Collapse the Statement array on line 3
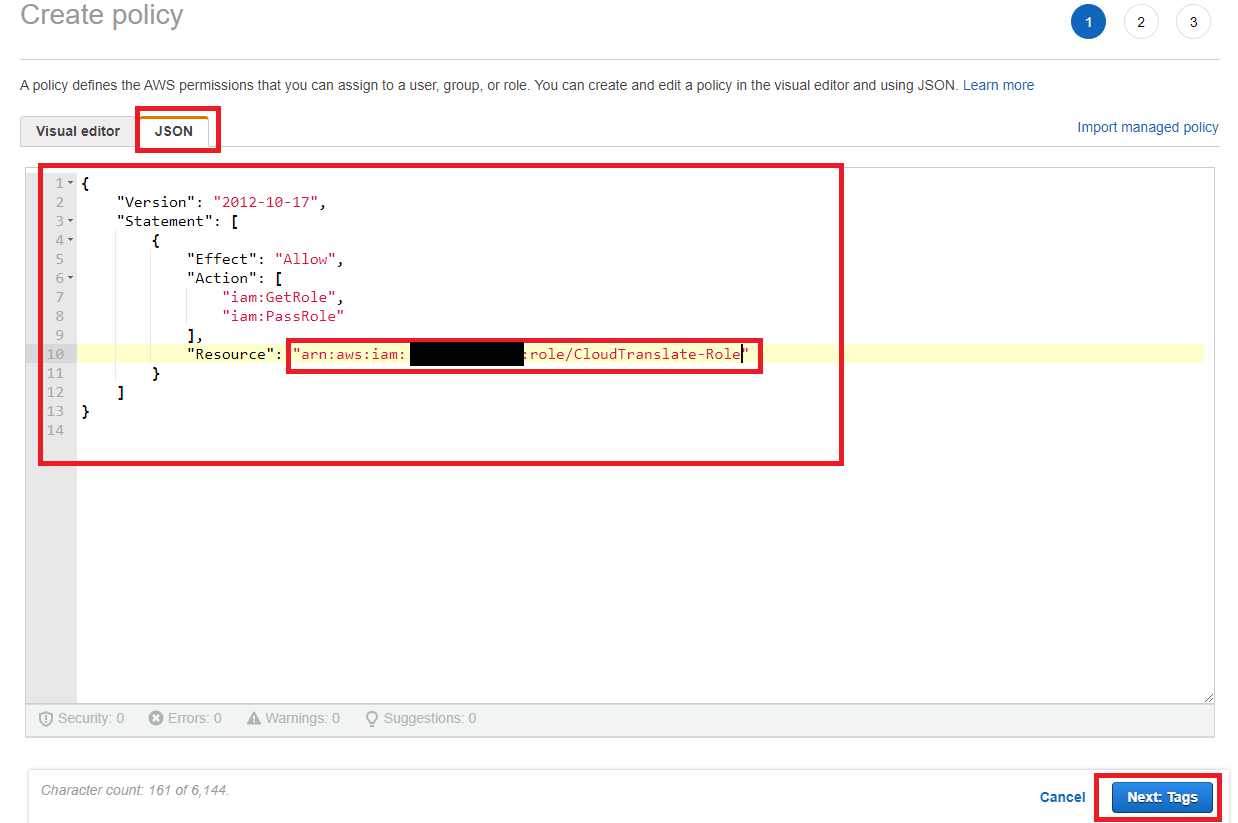Screen dimensions: 1238x823 71,222
